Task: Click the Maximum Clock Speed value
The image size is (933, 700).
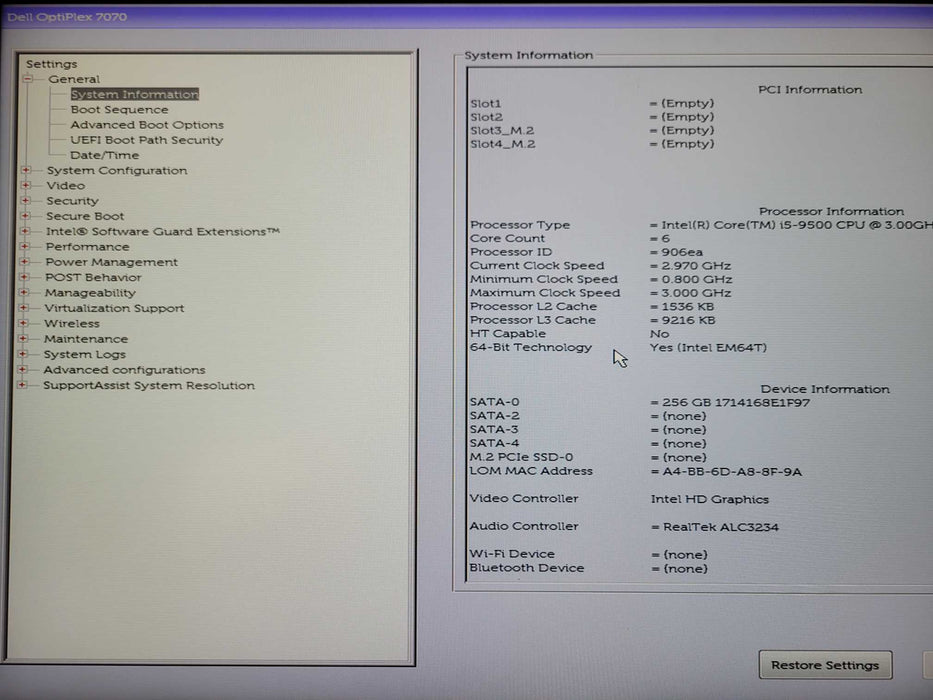Action: click(x=696, y=293)
